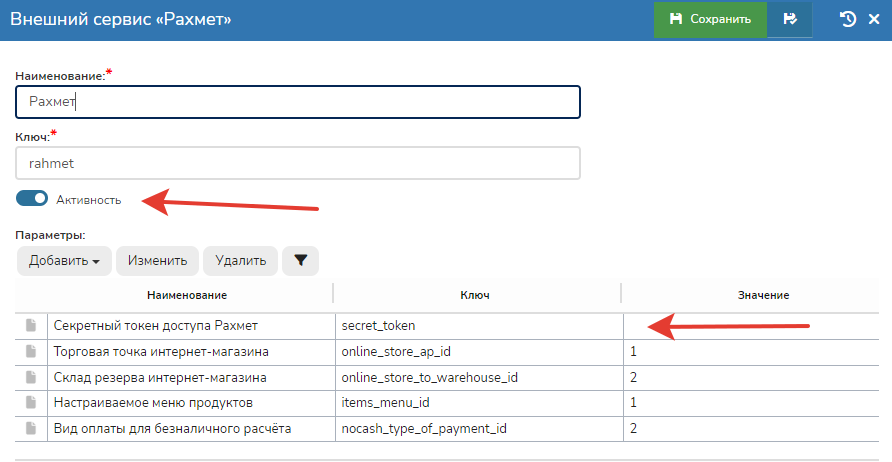
Task: Open the Добавить dropdown
Action: (x=64, y=261)
